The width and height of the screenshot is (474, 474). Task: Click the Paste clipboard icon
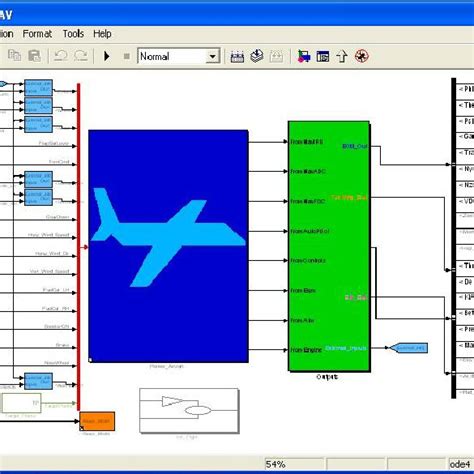click(34, 56)
